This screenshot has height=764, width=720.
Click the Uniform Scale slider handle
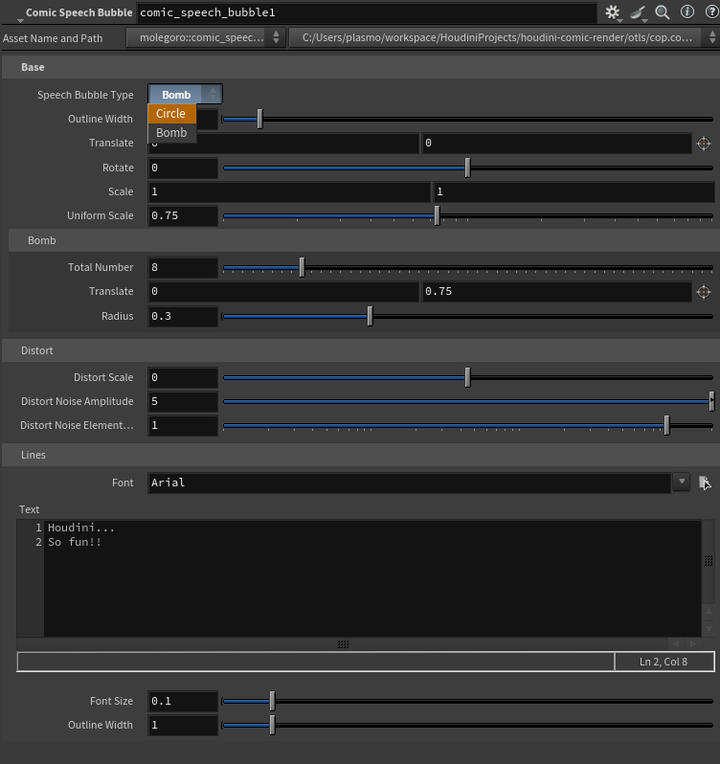point(437,216)
